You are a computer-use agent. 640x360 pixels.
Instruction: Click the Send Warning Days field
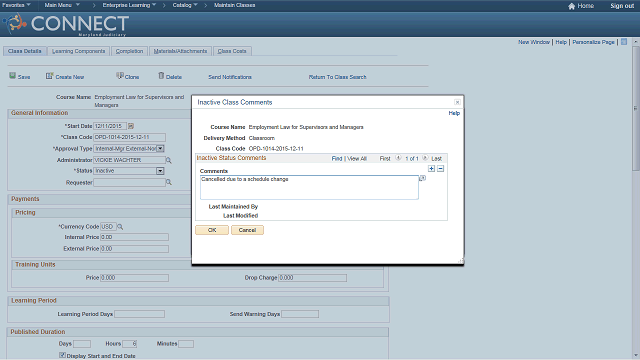(x=300, y=314)
